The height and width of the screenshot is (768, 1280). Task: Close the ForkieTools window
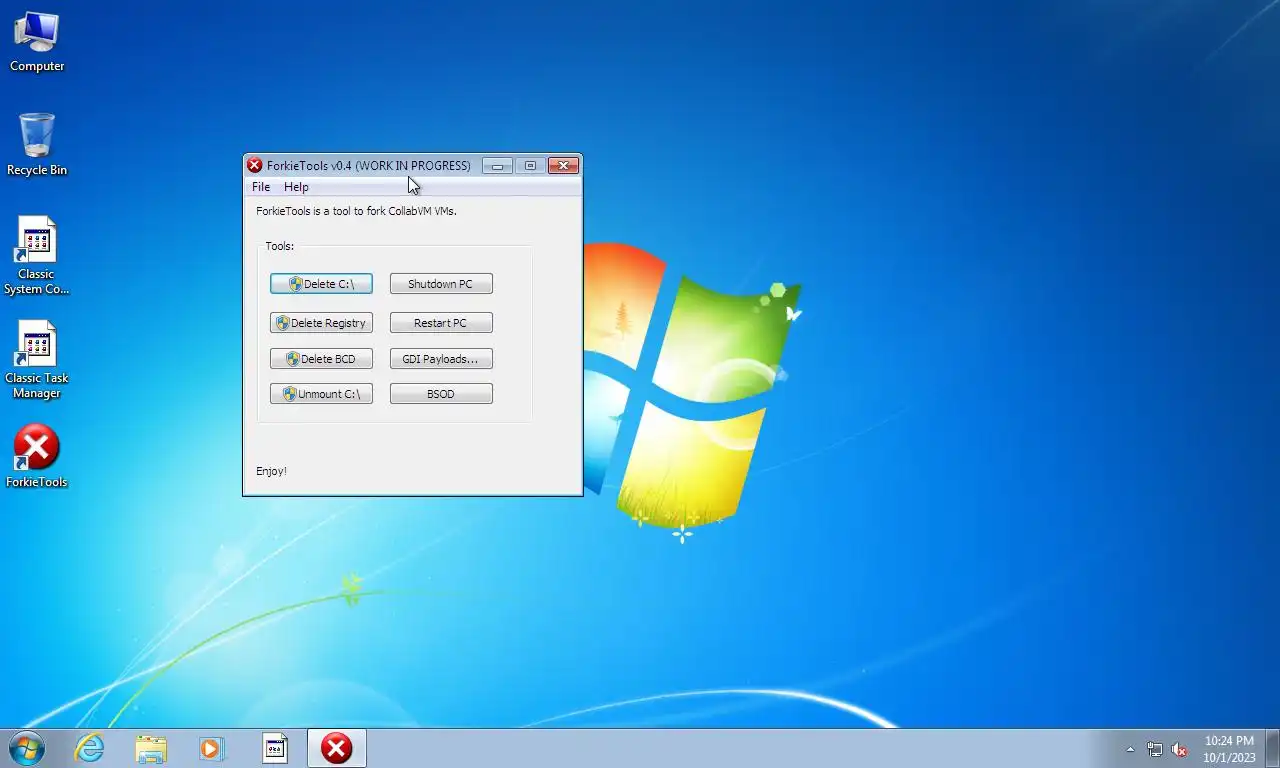[563, 166]
